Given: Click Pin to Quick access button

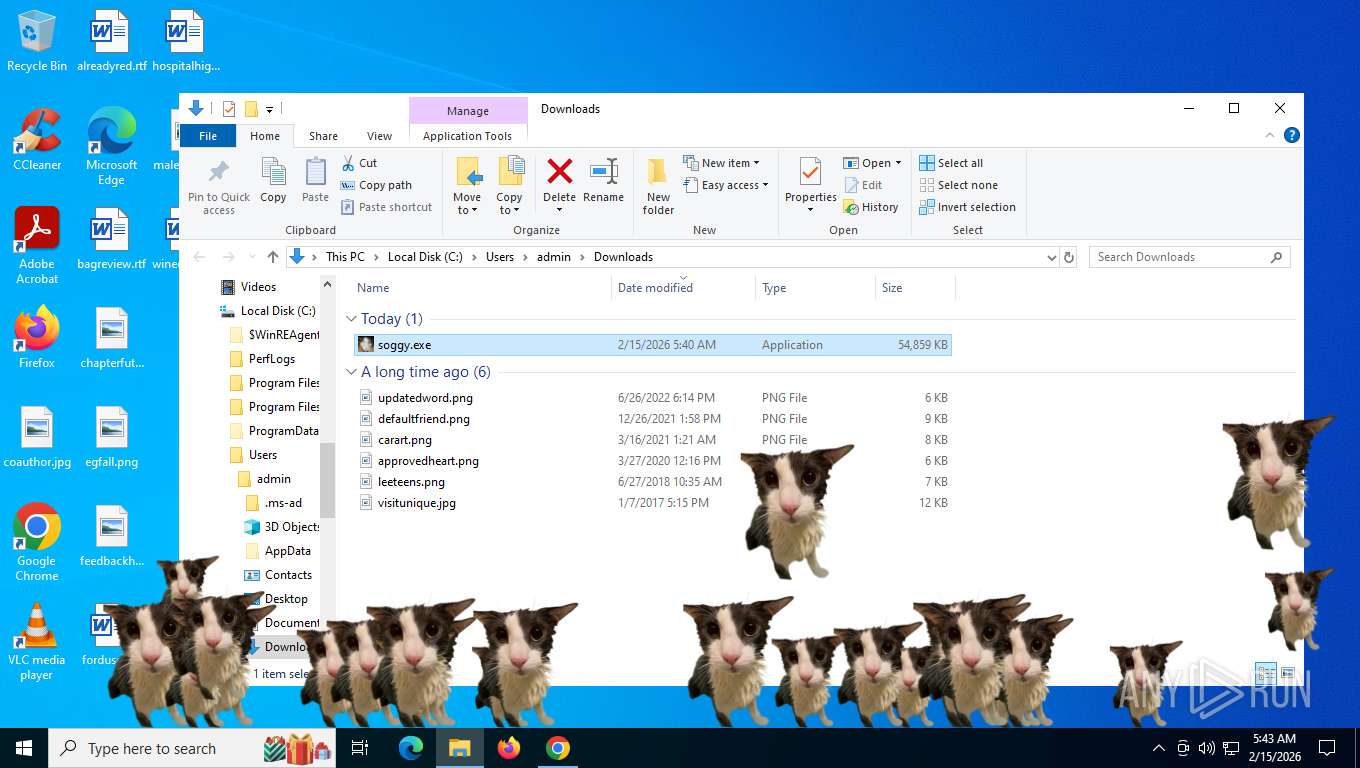Looking at the screenshot, I should 219,186.
